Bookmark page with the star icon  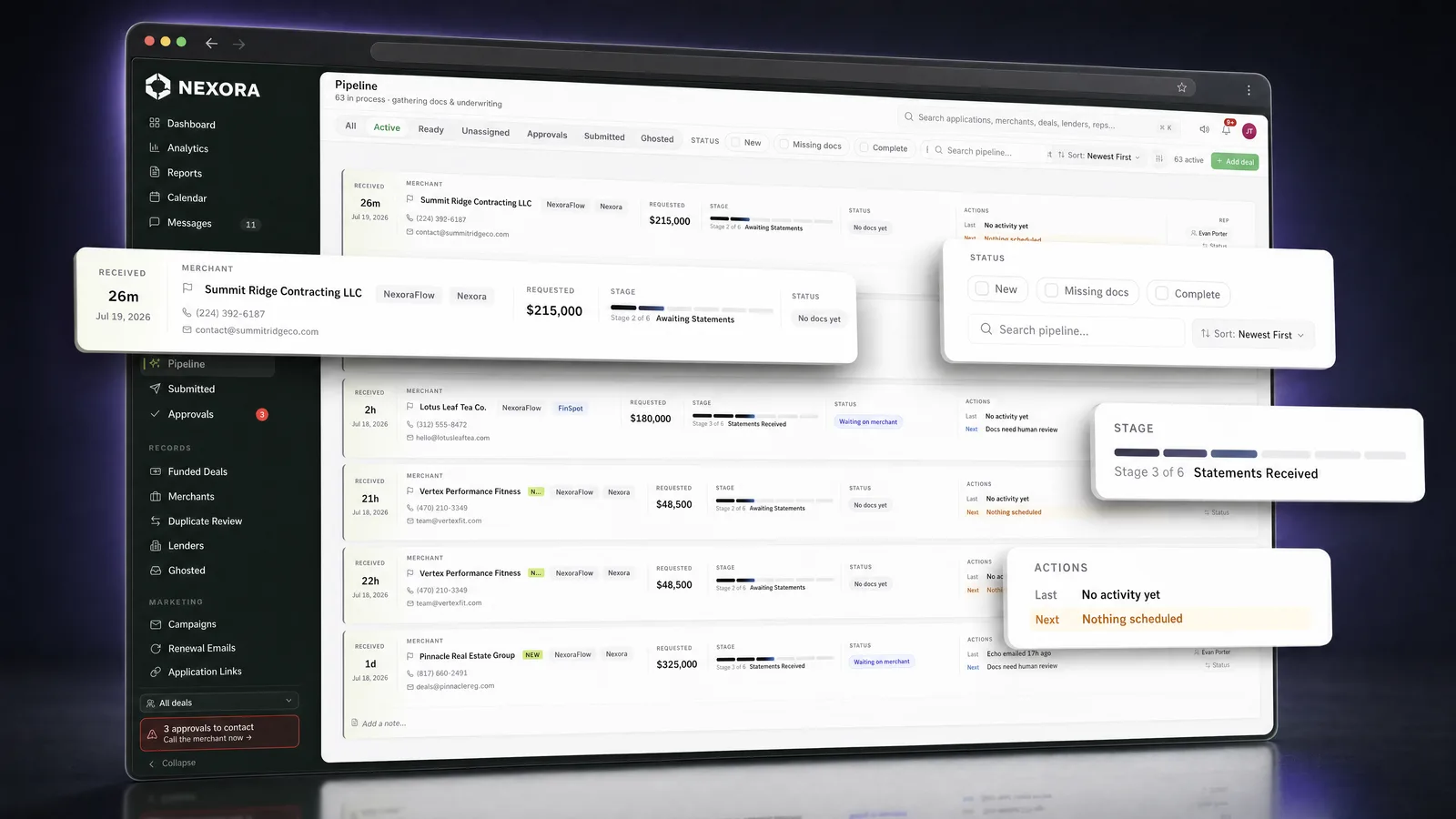pos(1181,87)
